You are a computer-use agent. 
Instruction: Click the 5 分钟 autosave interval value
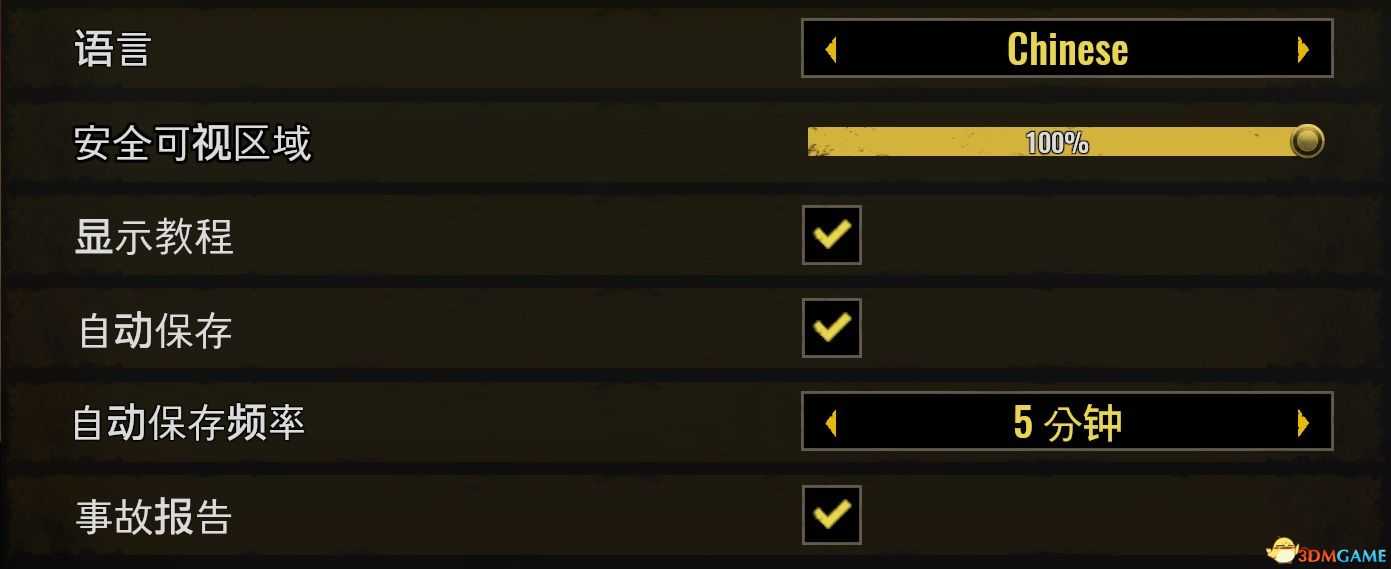(1067, 423)
